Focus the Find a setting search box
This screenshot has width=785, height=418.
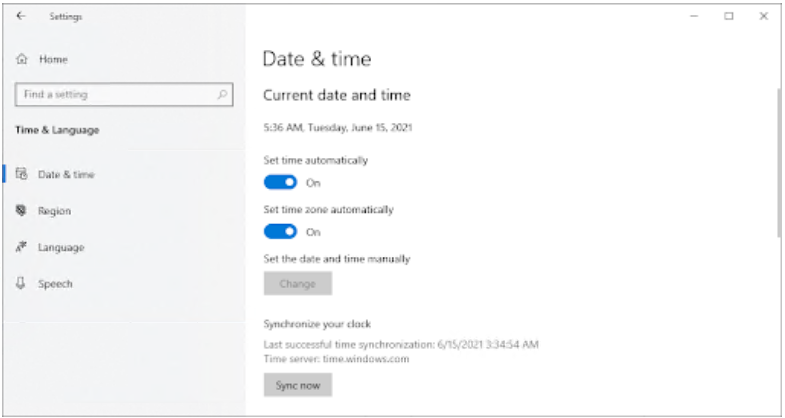pos(115,95)
